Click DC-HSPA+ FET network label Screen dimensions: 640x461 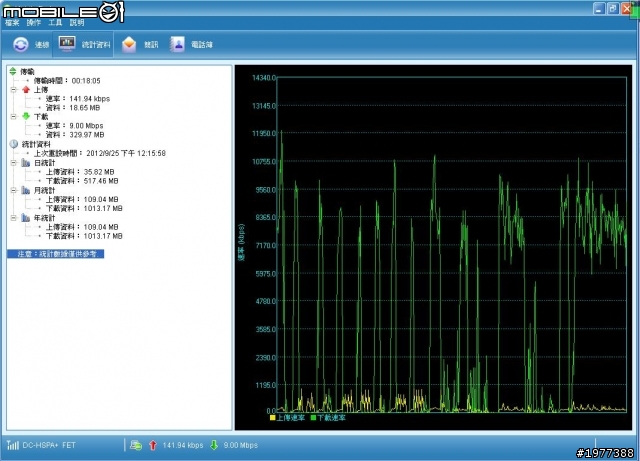pyautogui.click(x=49, y=445)
